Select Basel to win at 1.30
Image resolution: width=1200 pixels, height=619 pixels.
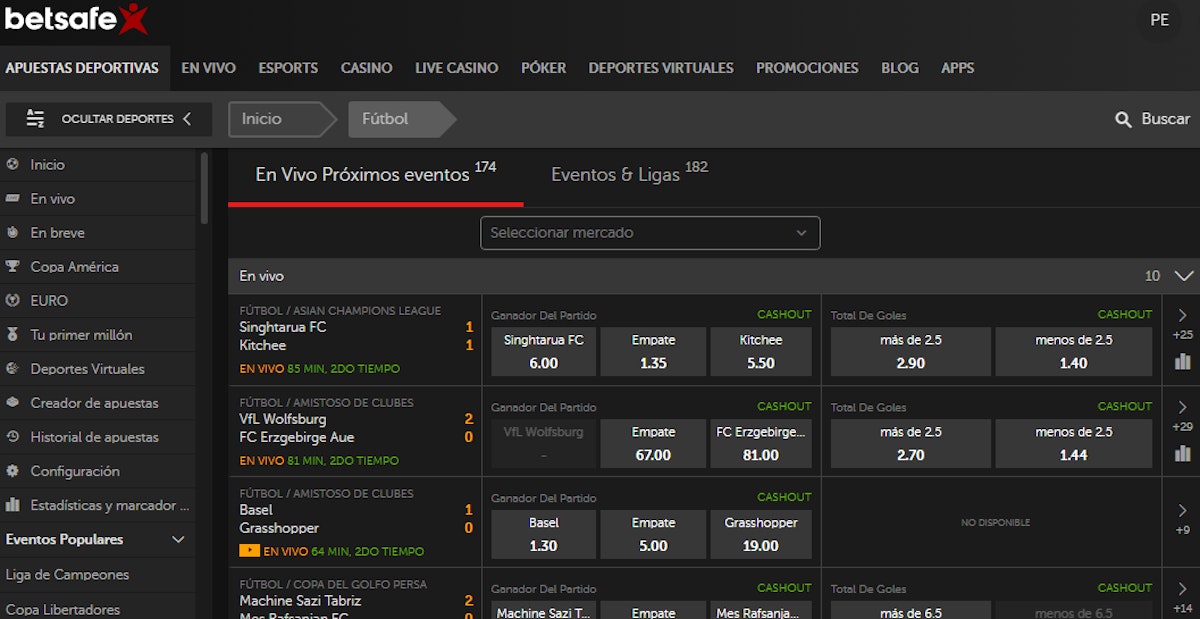(x=543, y=534)
